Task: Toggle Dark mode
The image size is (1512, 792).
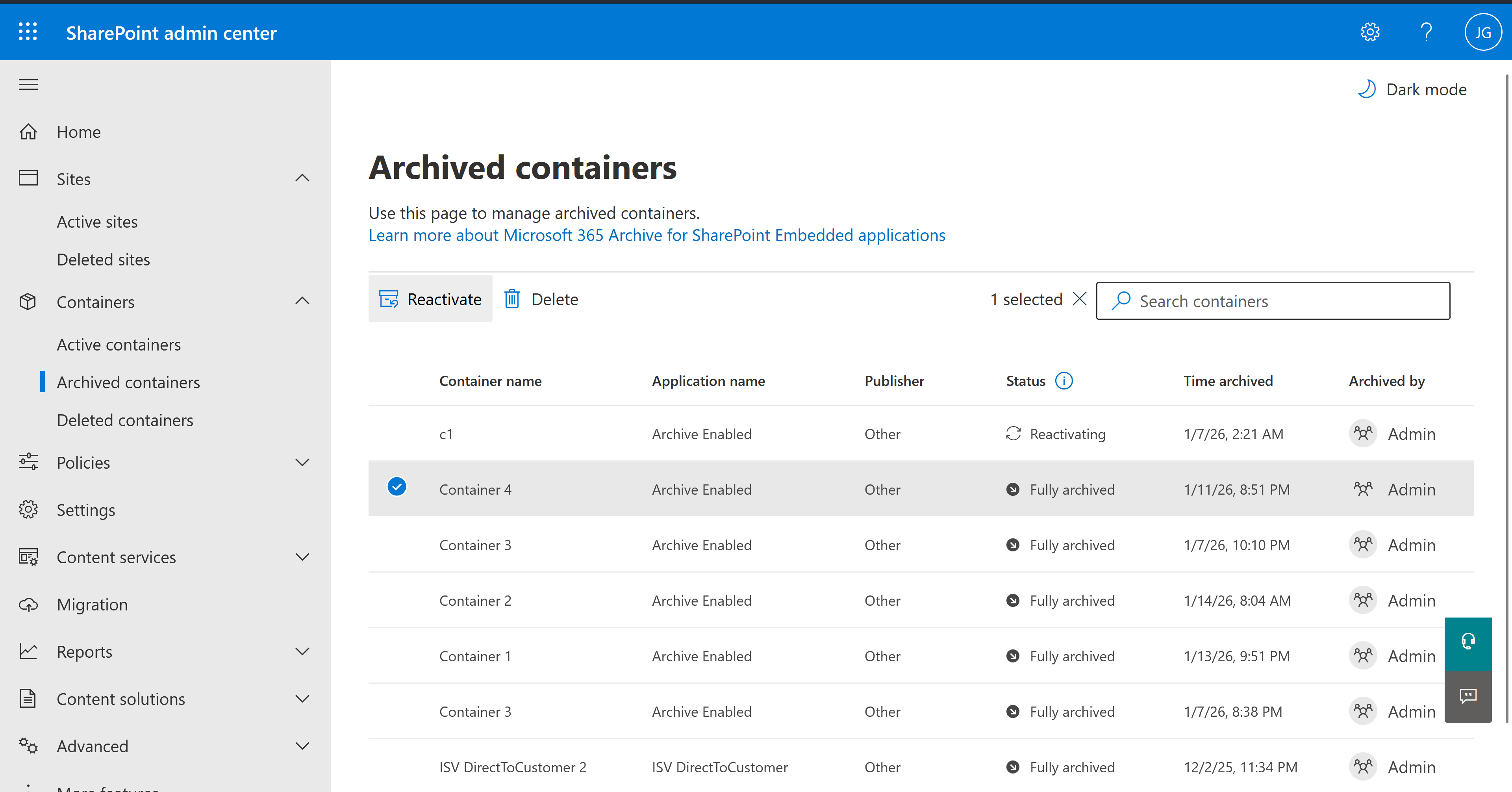Action: (x=1412, y=89)
